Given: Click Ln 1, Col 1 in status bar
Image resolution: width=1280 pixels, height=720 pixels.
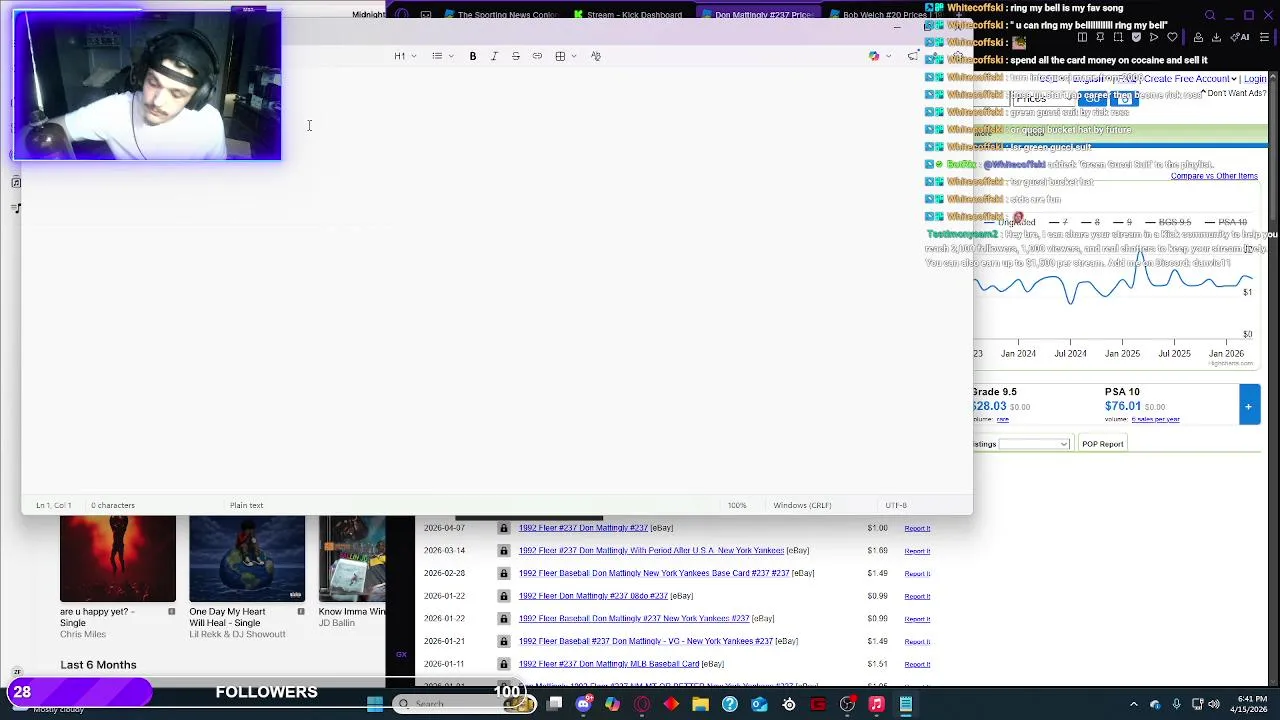Looking at the screenshot, I should coord(54,505).
